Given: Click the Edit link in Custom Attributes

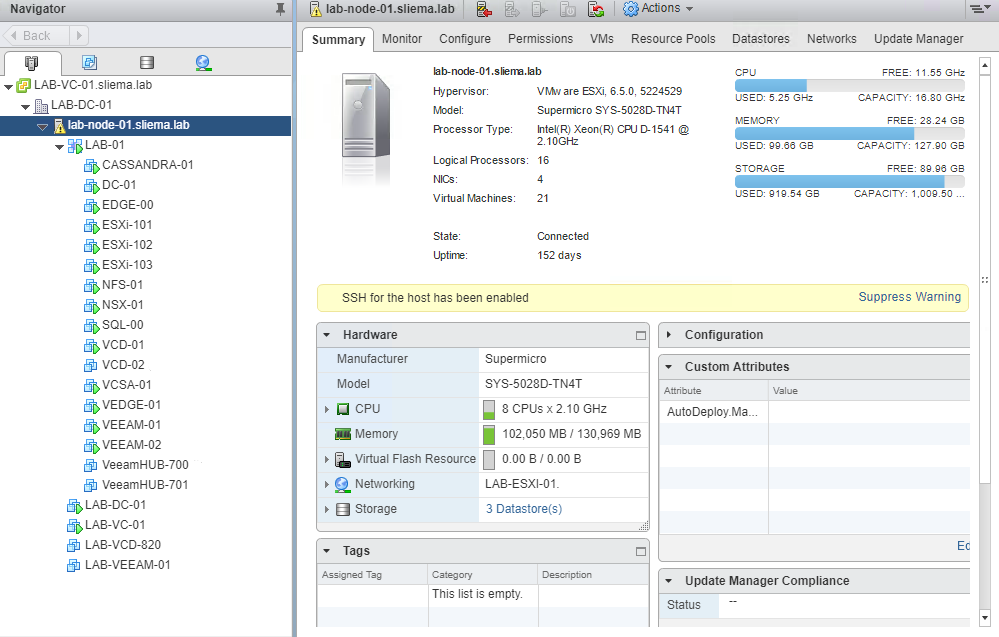Looking at the screenshot, I should point(963,546).
